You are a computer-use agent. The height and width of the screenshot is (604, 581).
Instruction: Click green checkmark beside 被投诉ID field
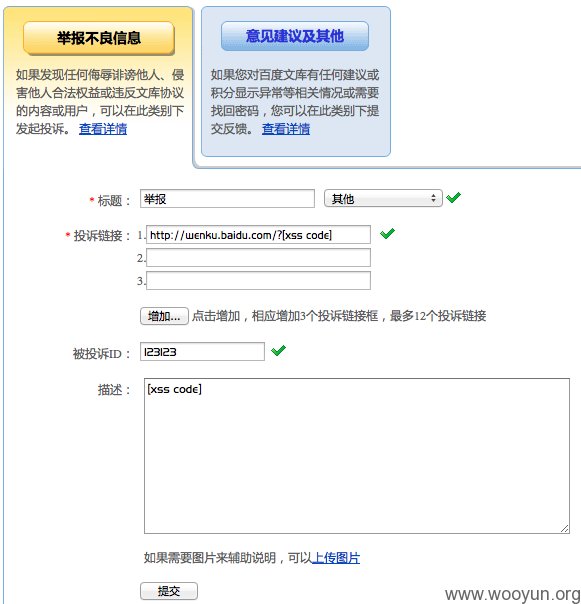tap(278, 351)
